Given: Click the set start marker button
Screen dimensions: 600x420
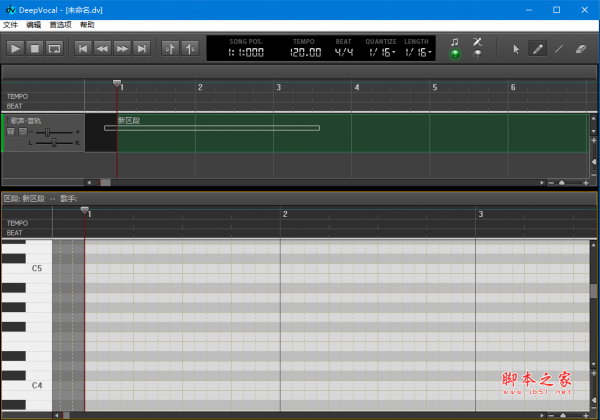Looking at the screenshot, I should [170, 49].
